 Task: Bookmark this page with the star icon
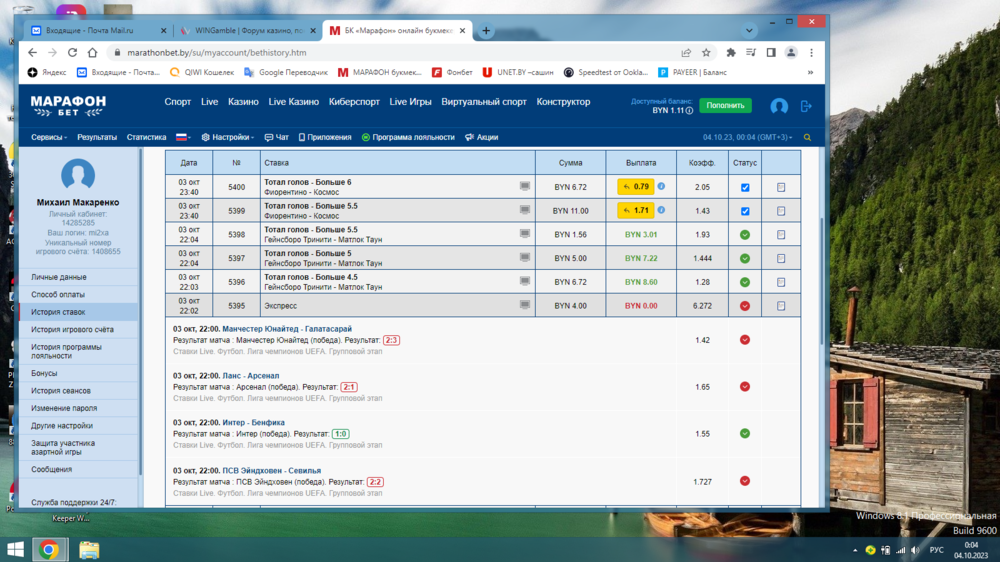tap(706, 53)
